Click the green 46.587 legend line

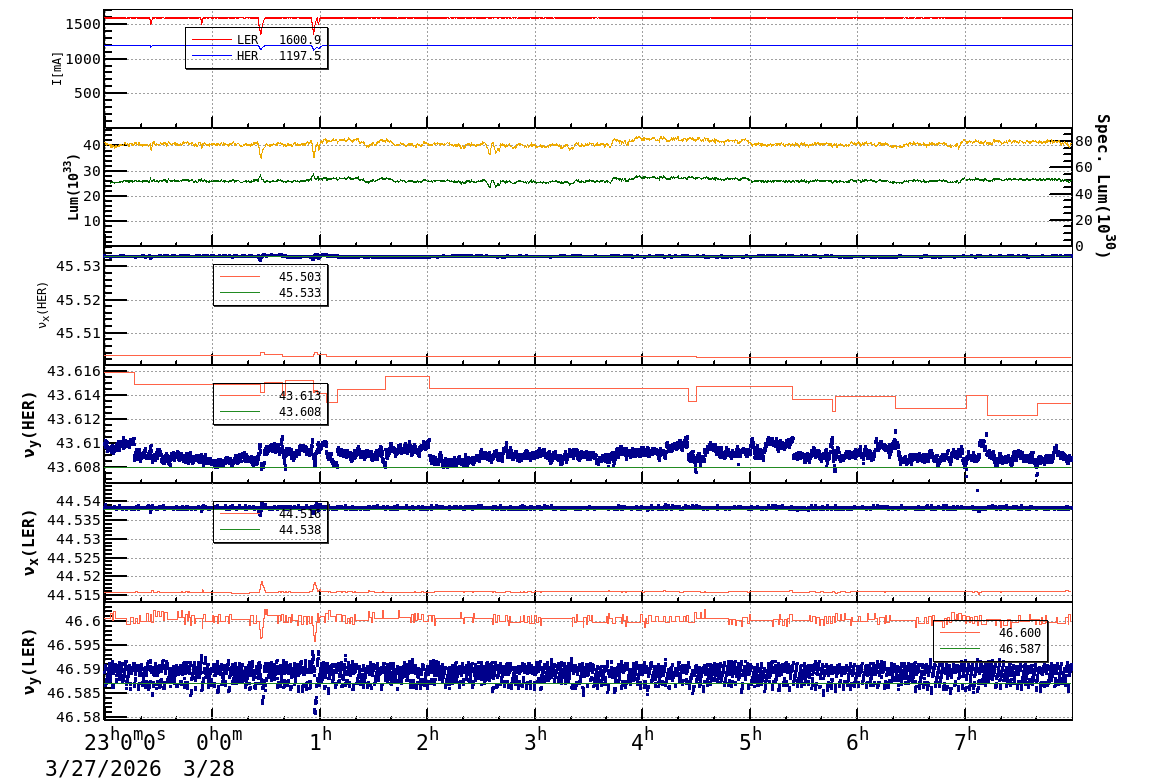[x=959, y=649]
